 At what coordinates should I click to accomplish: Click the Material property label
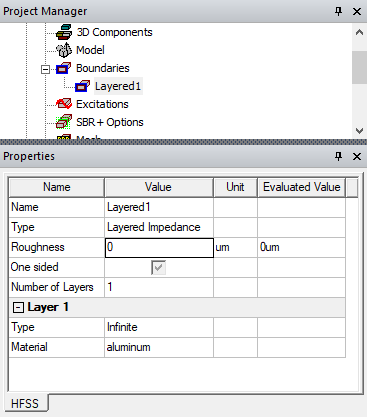[29, 347]
